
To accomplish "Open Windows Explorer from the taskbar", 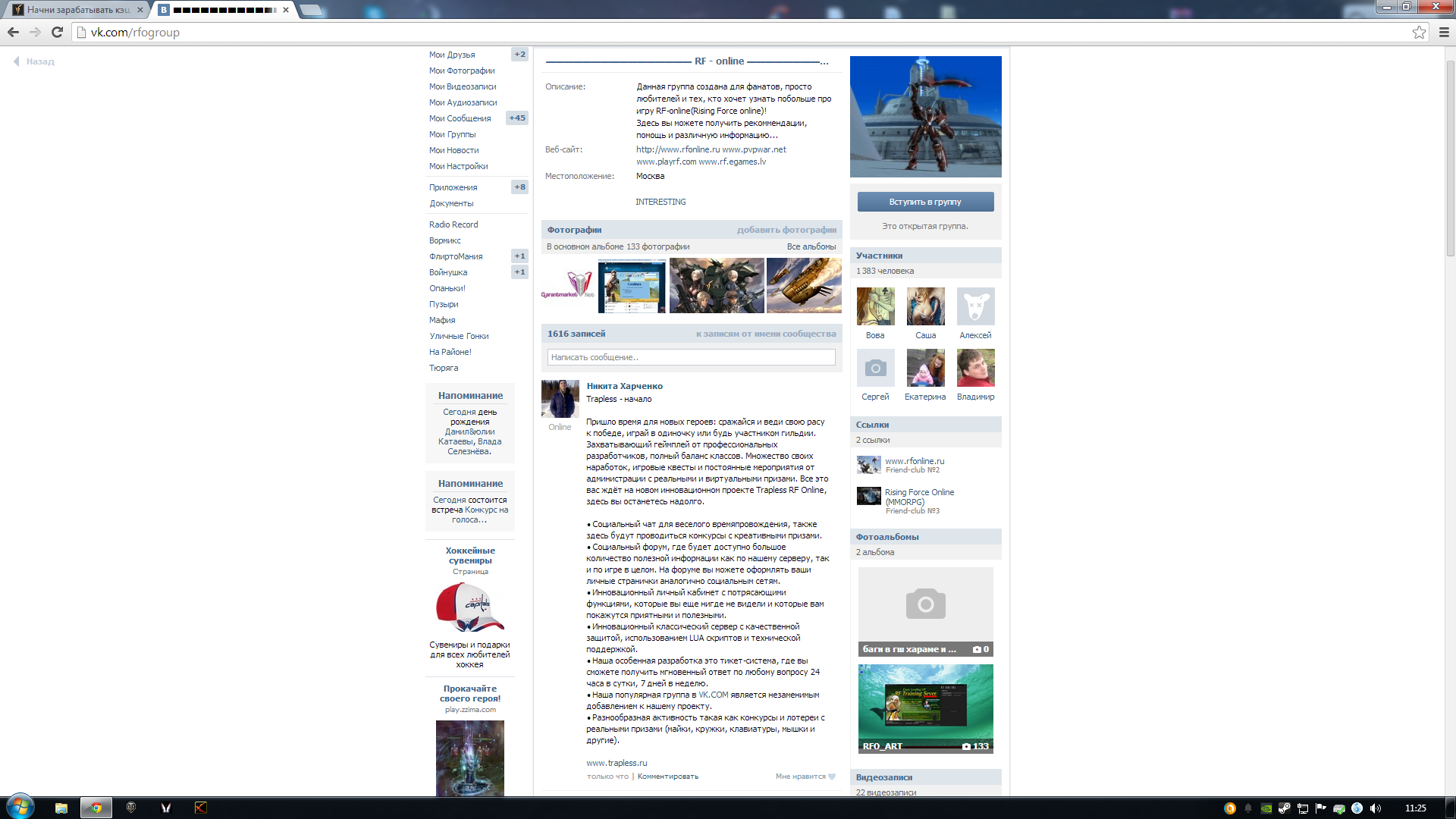I will [61, 808].
